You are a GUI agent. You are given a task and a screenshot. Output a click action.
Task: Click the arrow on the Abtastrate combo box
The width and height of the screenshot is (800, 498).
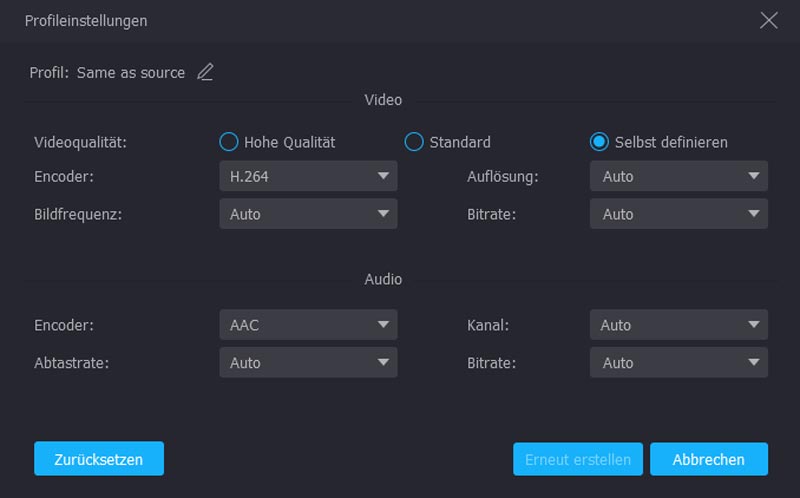(383, 363)
